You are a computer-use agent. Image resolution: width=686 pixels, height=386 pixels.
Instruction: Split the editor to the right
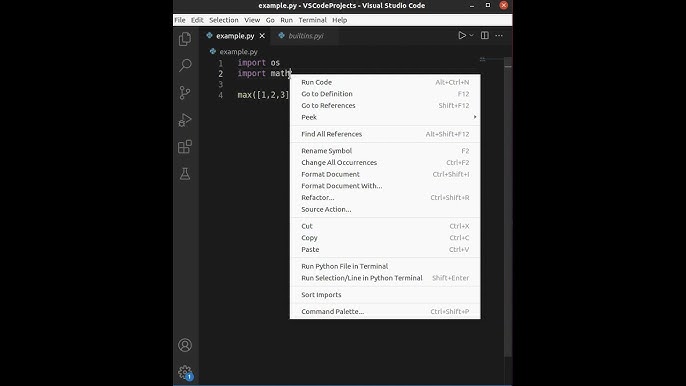pos(485,35)
